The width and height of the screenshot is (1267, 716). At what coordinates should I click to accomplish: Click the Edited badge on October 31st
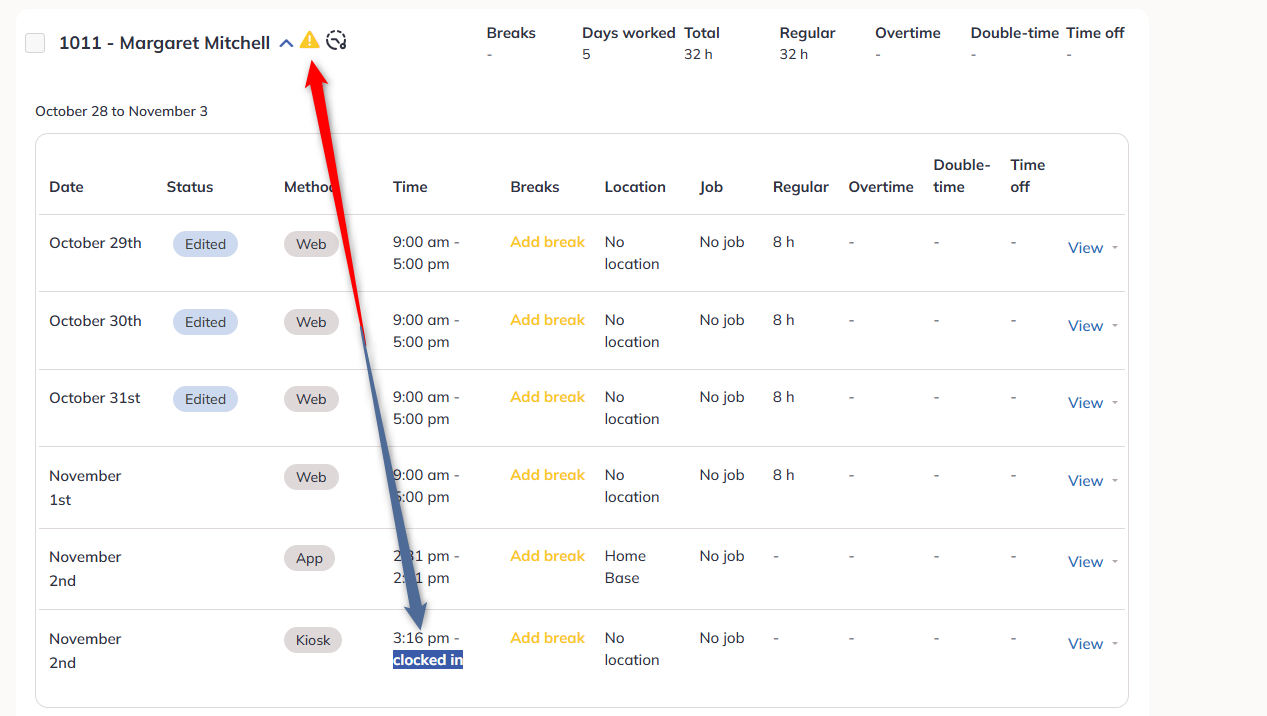(x=205, y=399)
